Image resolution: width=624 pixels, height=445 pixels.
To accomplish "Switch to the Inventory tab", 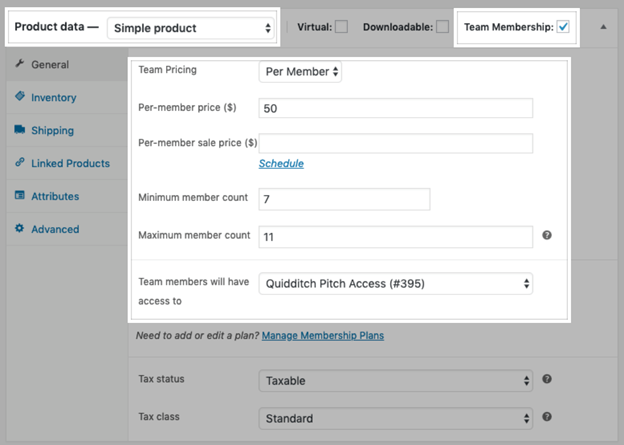I will pyautogui.click(x=67, y=98).
